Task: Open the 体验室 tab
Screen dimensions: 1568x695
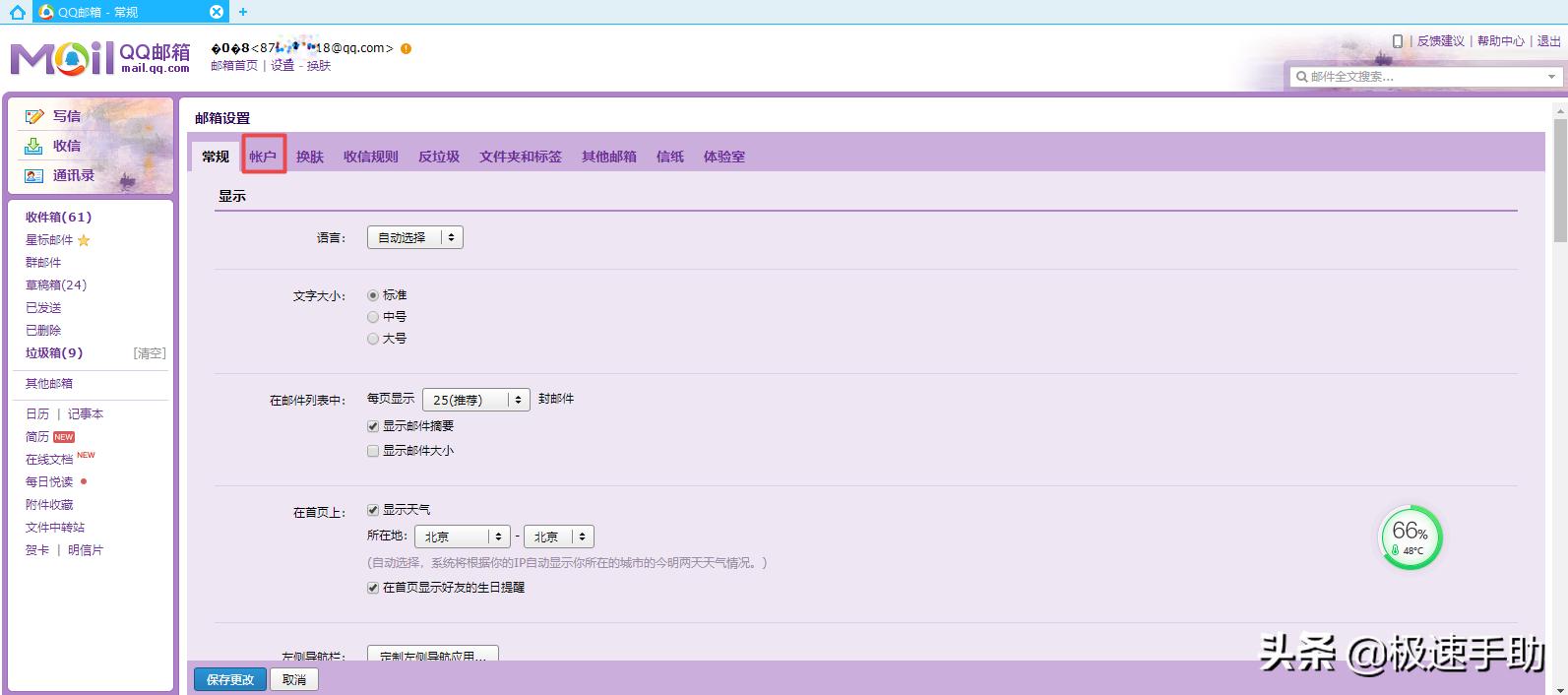Action: [724, 157]
